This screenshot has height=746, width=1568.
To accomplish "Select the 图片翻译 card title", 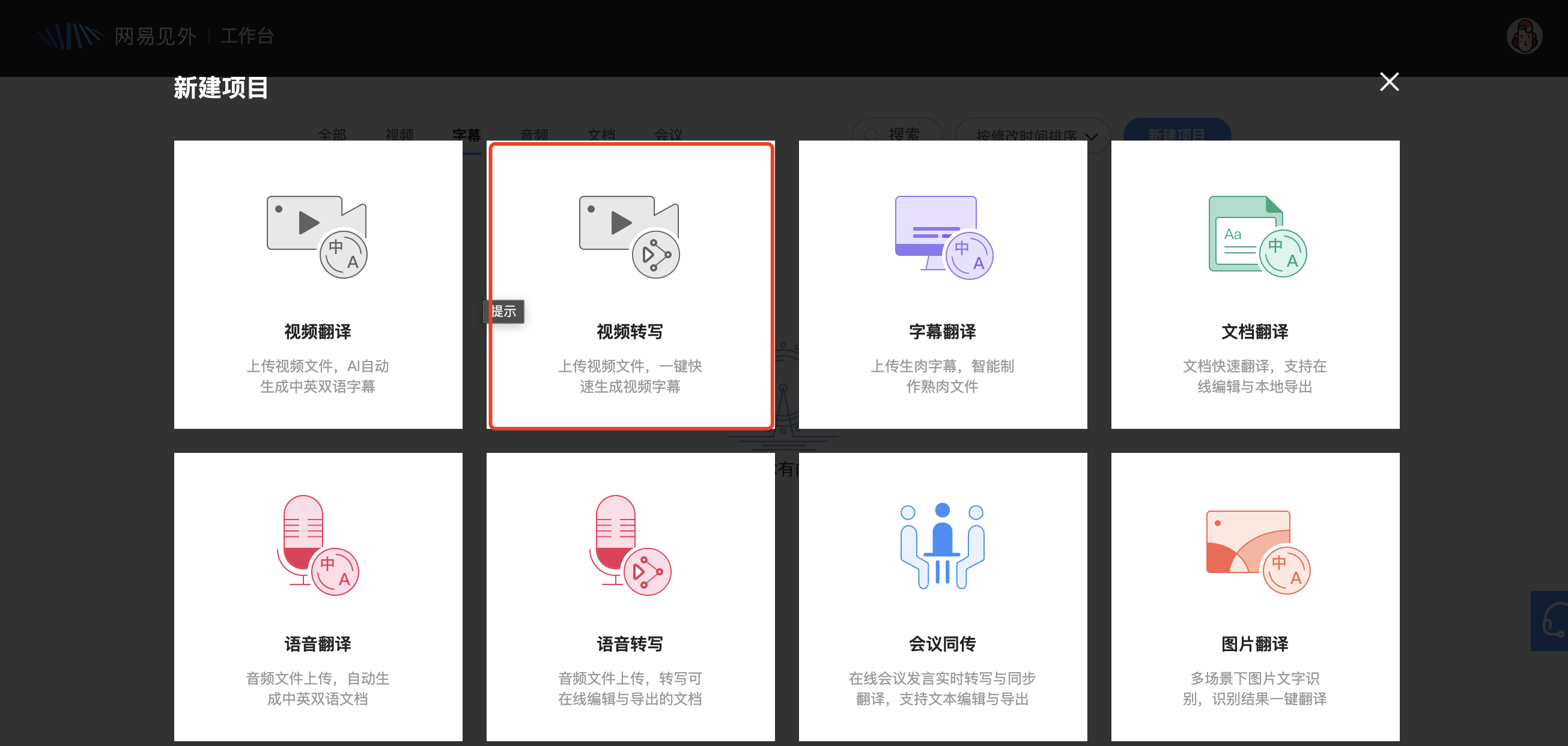I will 1254,644.
